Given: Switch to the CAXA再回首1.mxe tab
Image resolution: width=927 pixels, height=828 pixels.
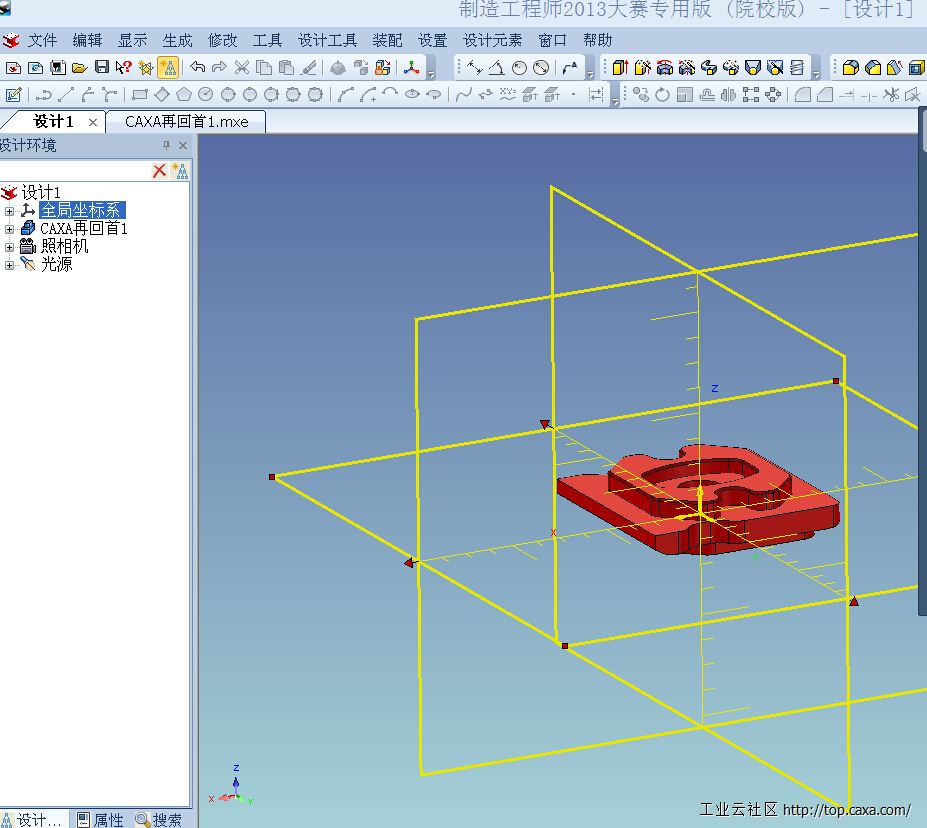Looking at the screenshot, I should (186, 122).
